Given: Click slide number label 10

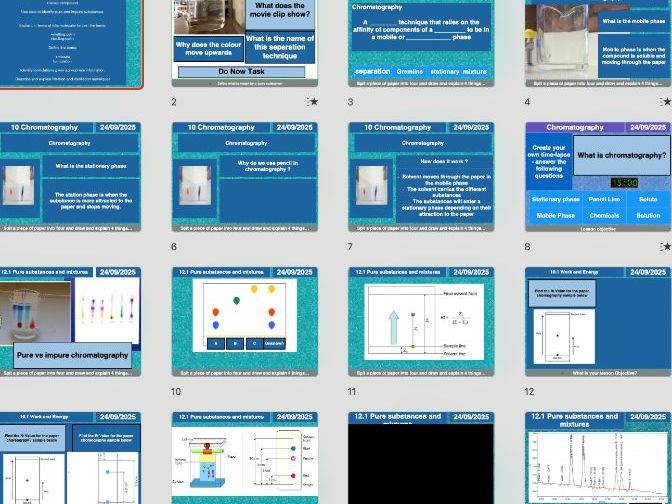Looking at the screenshot, I should click(x=176, y=391).
